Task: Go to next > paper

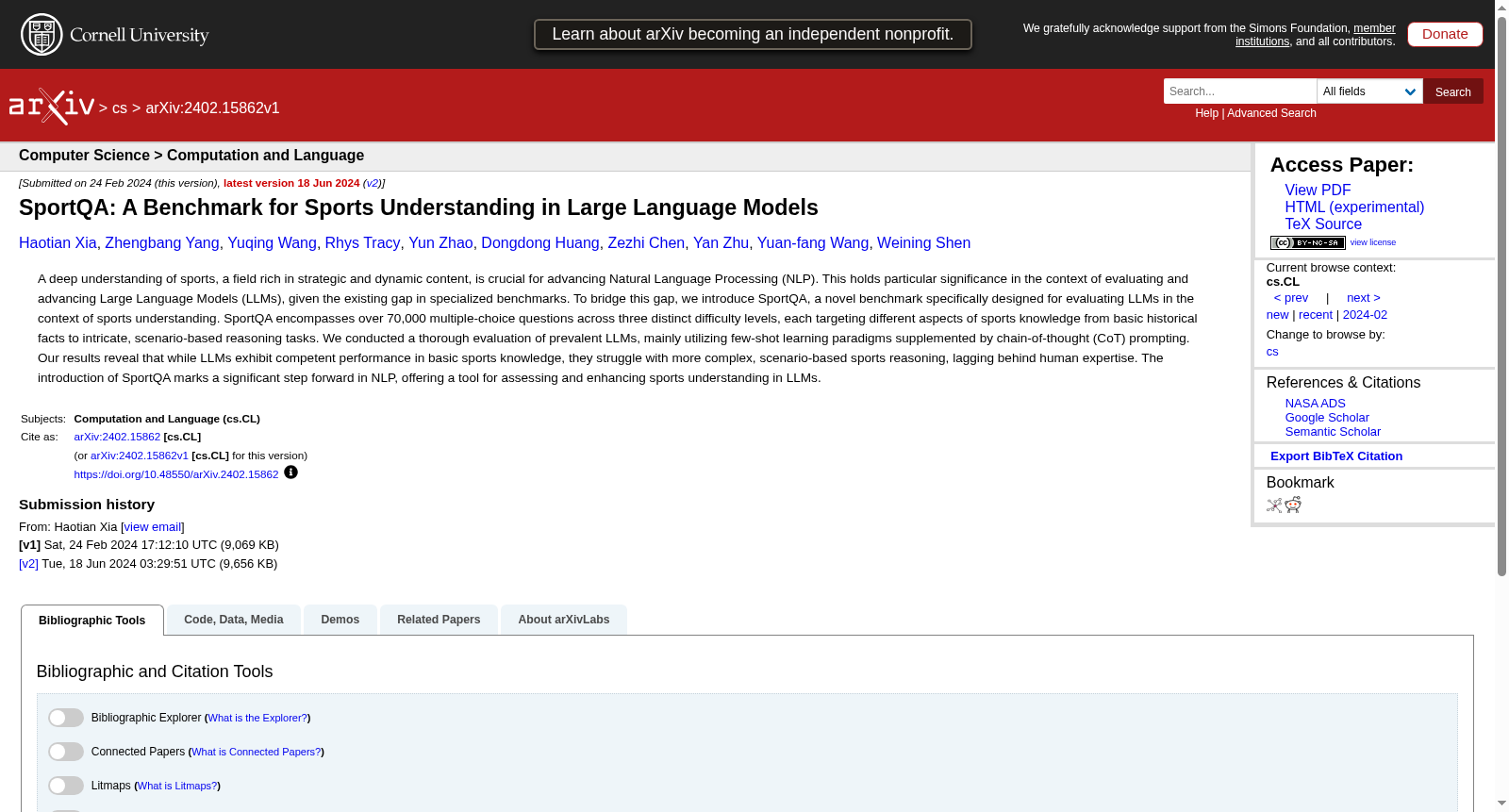Action: (x=1363, y=298)
